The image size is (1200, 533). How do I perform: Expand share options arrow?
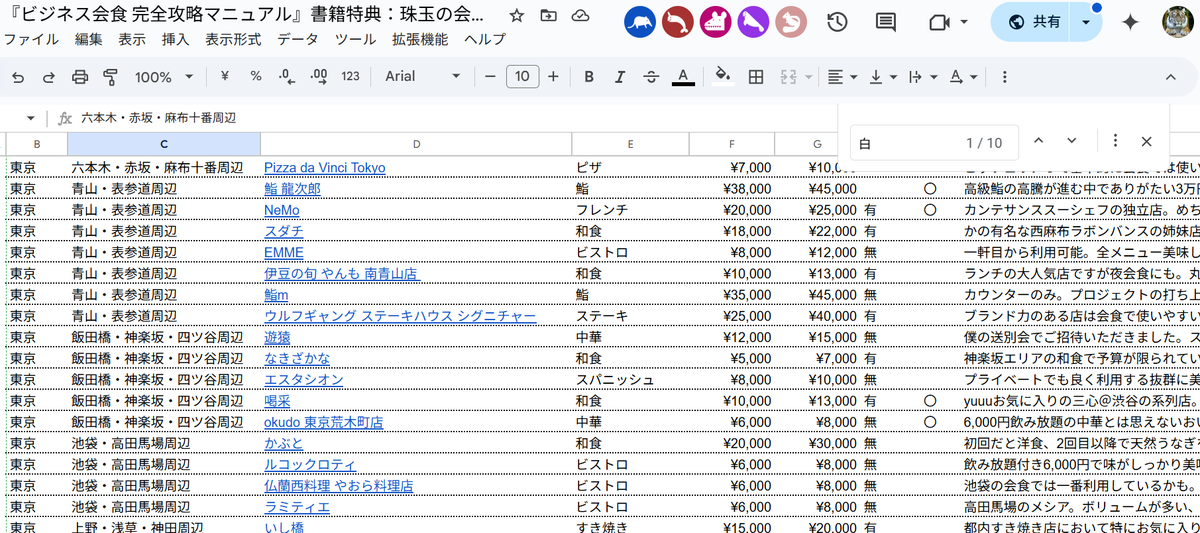pos(1086,22)
